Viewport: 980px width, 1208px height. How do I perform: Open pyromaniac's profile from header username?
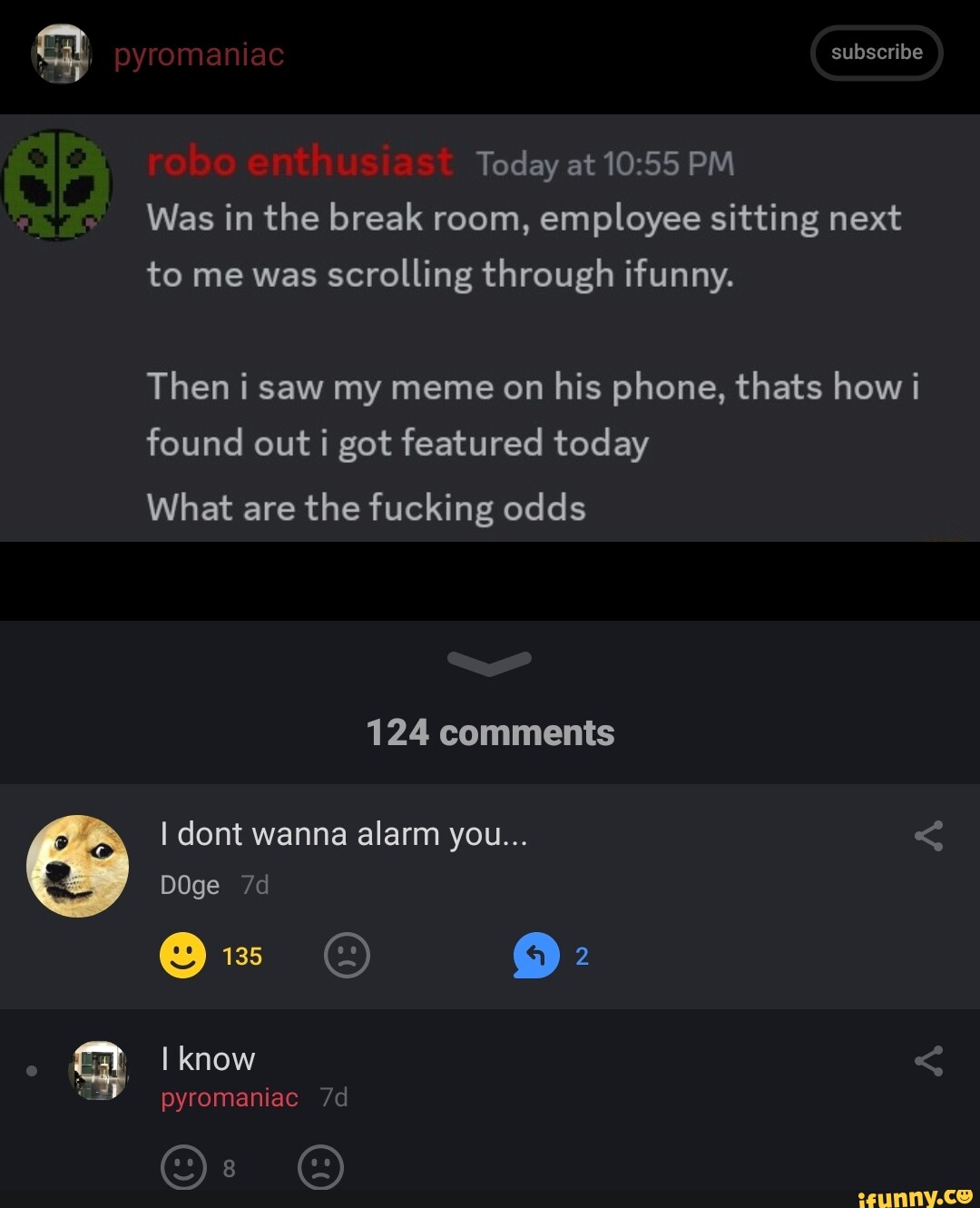click(x=199, y=54)
